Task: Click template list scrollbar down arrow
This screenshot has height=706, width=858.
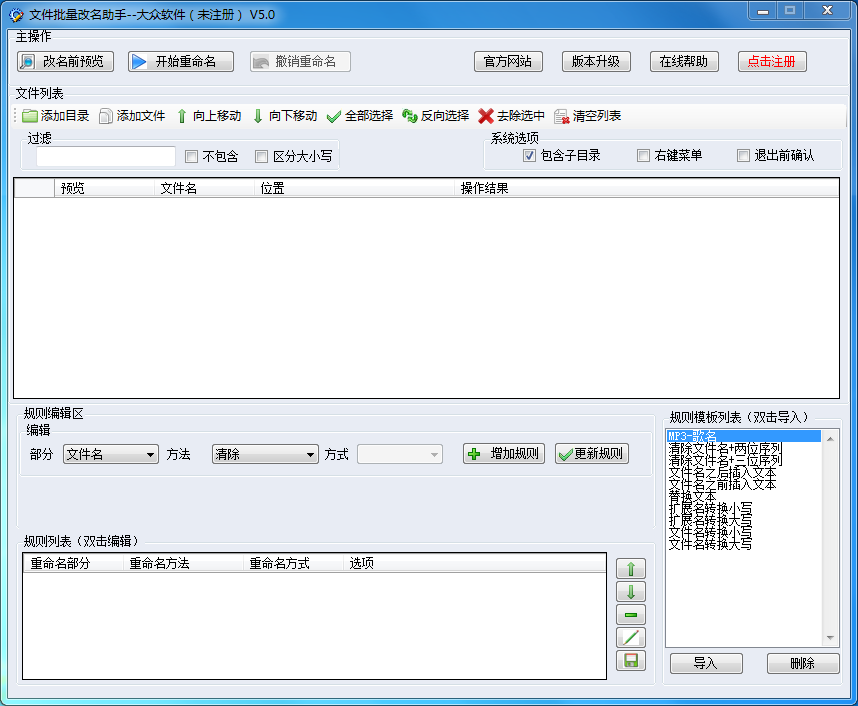Action: coord(830,638)
